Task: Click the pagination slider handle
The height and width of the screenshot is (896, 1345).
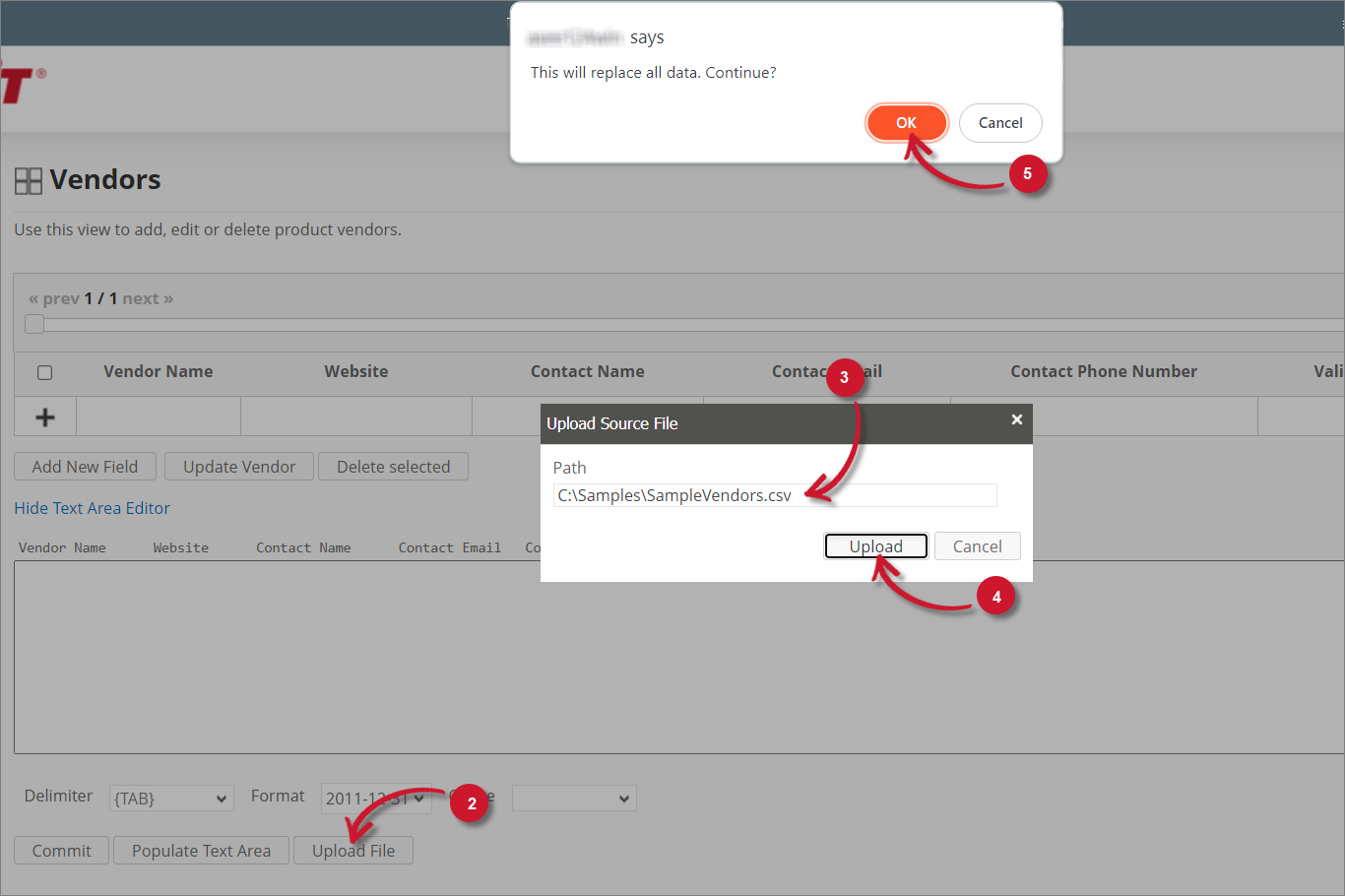Action: click(34, 324)
